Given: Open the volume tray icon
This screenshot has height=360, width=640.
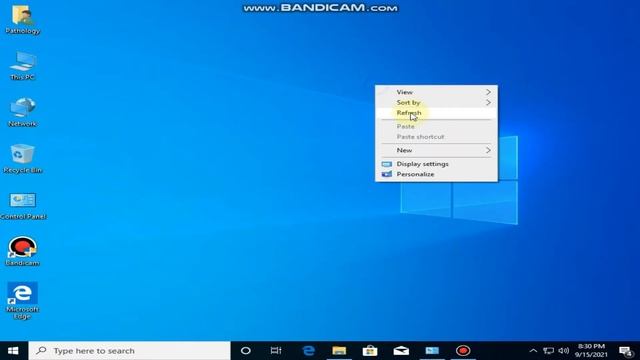Looking at the screenshot, I should tap(564, 351).
